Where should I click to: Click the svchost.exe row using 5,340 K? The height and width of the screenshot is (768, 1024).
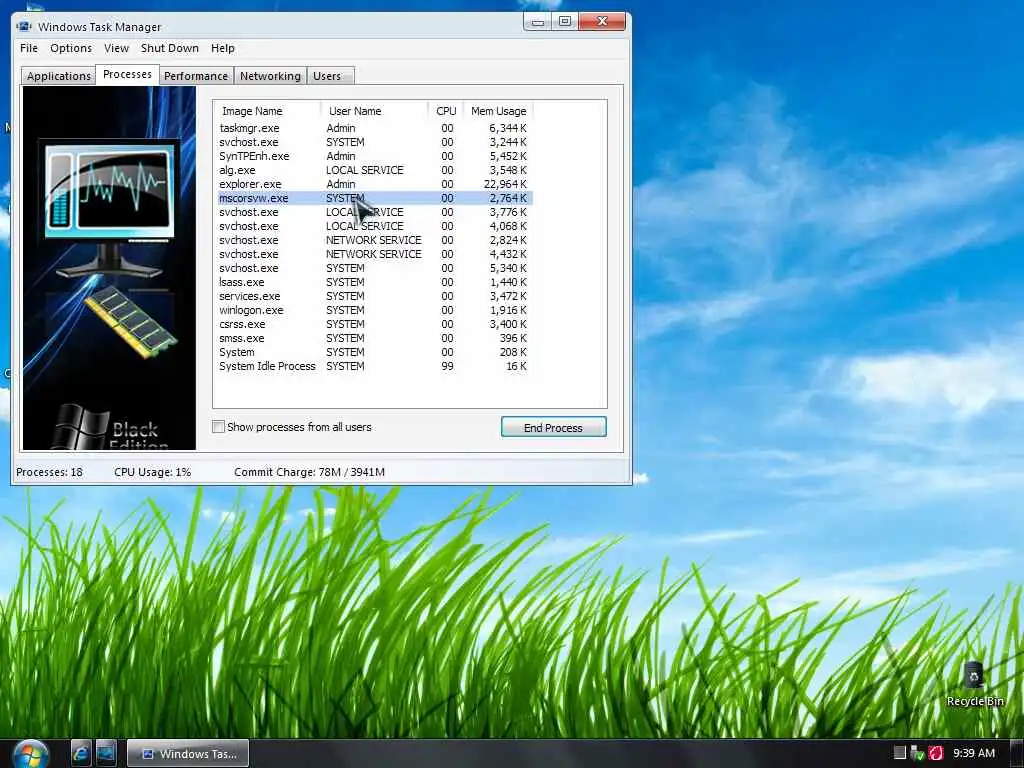[375, 268]
